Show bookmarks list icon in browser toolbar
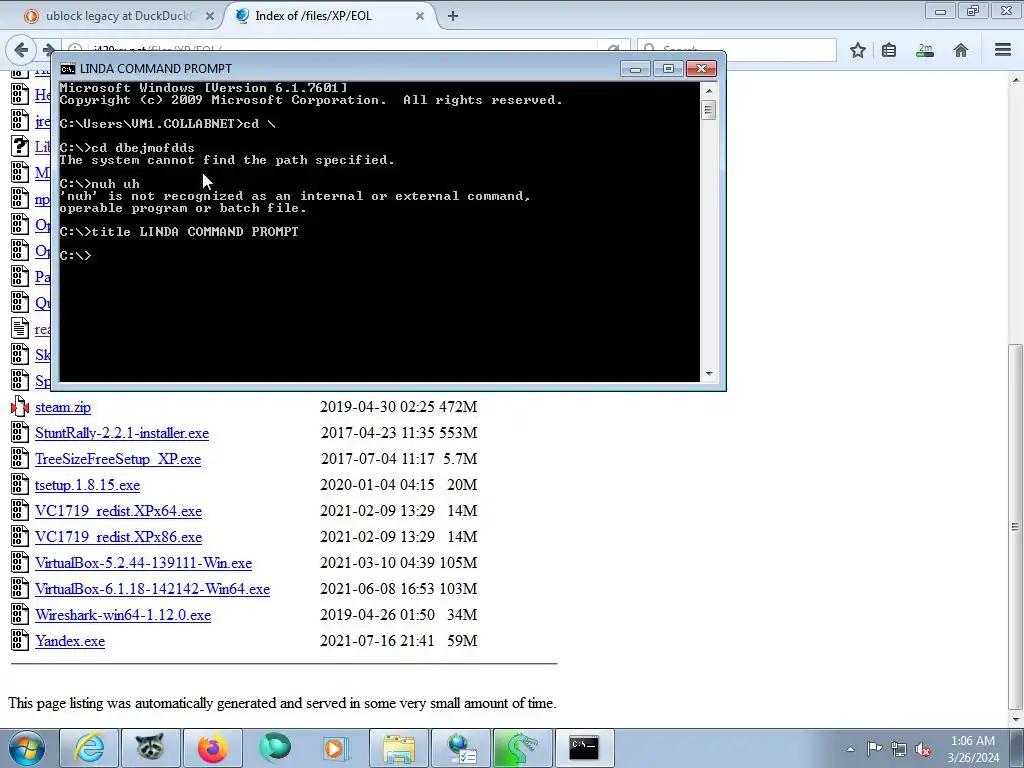This screenshot has width=1024, height=768. point(889,50)
